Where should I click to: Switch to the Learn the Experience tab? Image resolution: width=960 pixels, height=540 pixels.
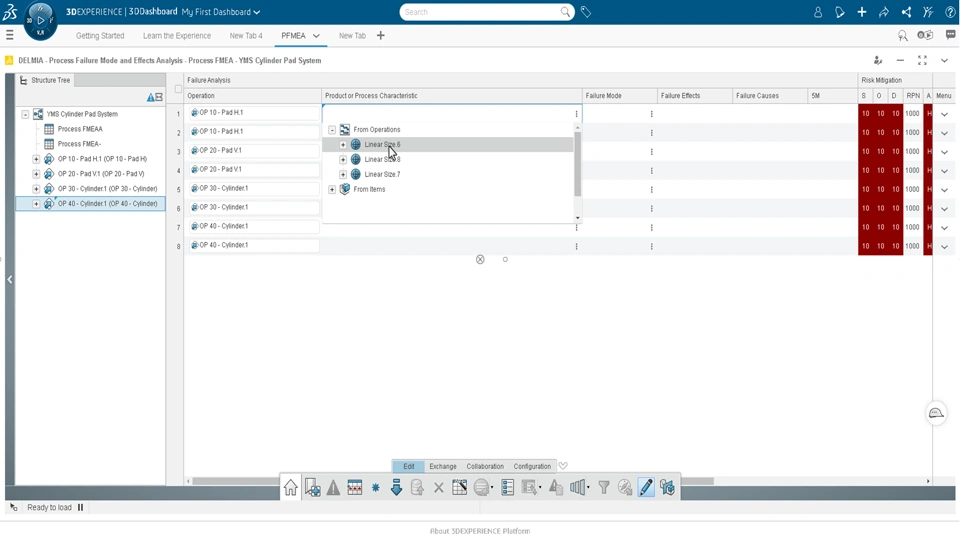177,36
